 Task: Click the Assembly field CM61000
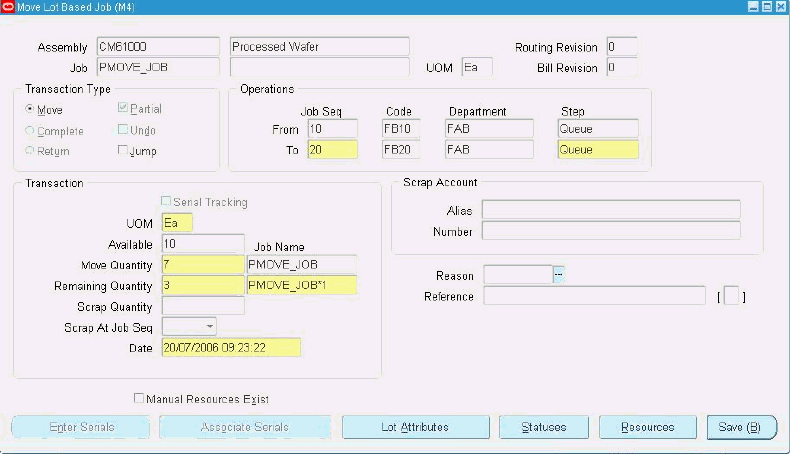(x=158, y=46)
